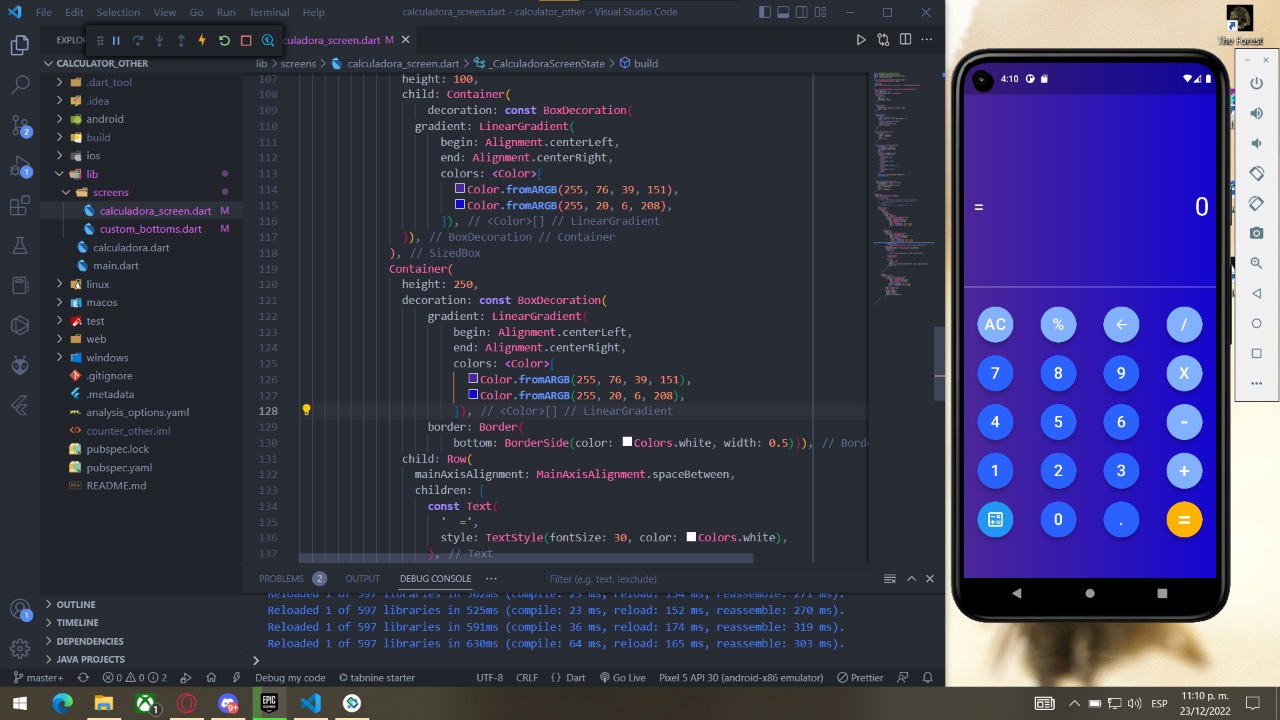Image resolution: width=1280 pixels, height=720 pixels.
Task: Stop debugging using the red square icon
Action: (x=245, y=40)
